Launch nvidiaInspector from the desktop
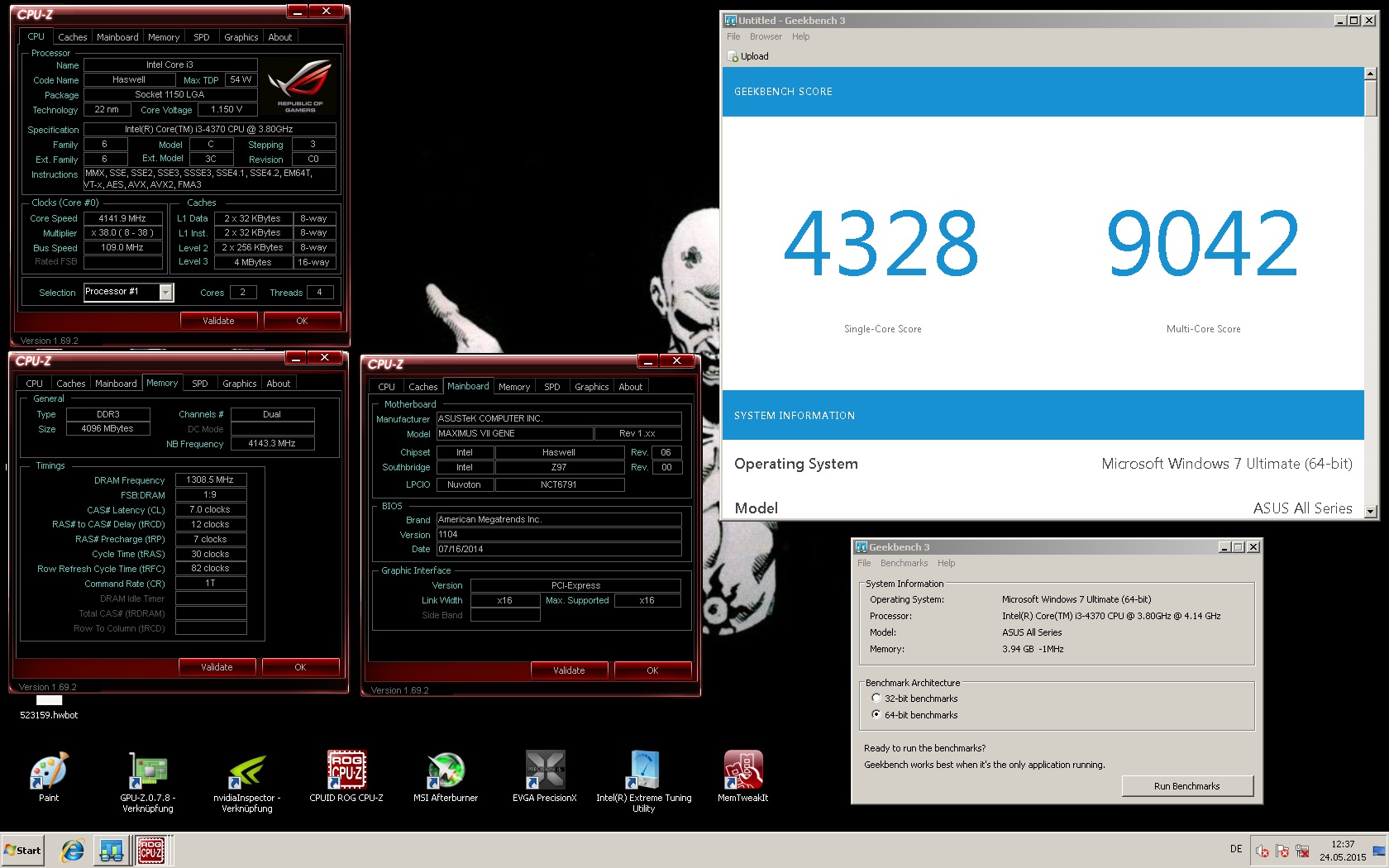 click(247, 781)
